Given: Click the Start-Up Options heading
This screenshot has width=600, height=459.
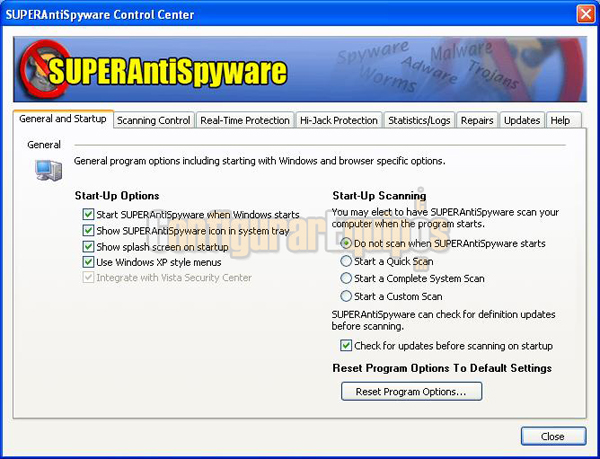Looking at the screenshot, I should click(117, 195).
